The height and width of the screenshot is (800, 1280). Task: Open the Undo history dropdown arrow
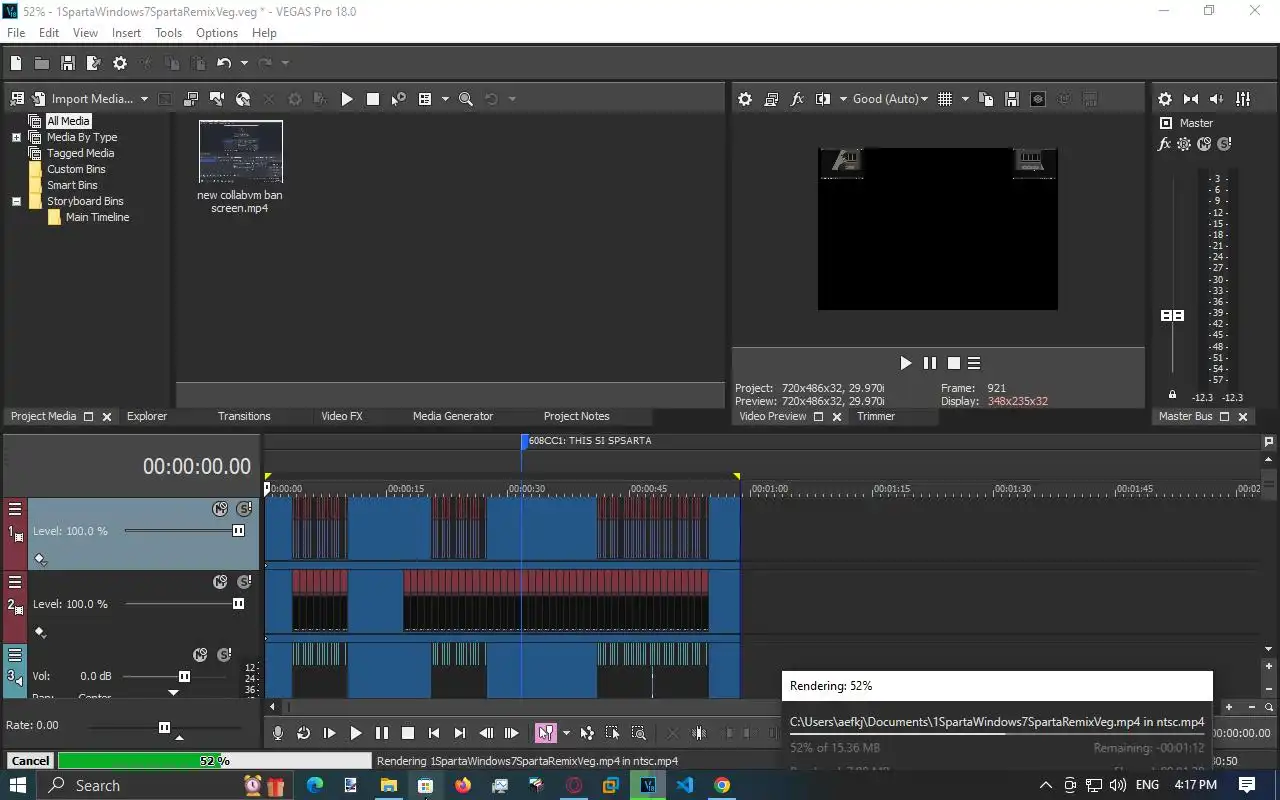click(243, 63)
